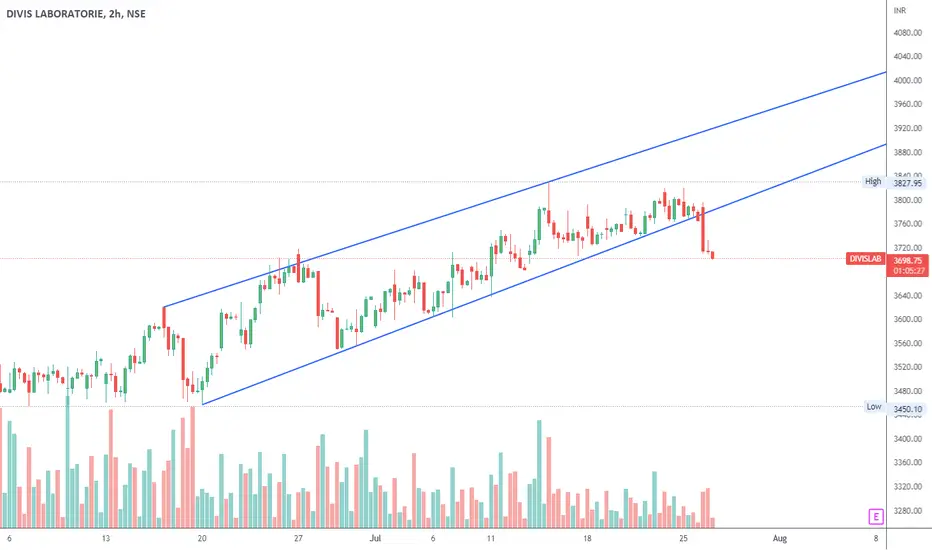932x550 pixels.
Task: Click the Aug date on time axis
Action: (x=779, y=538)
